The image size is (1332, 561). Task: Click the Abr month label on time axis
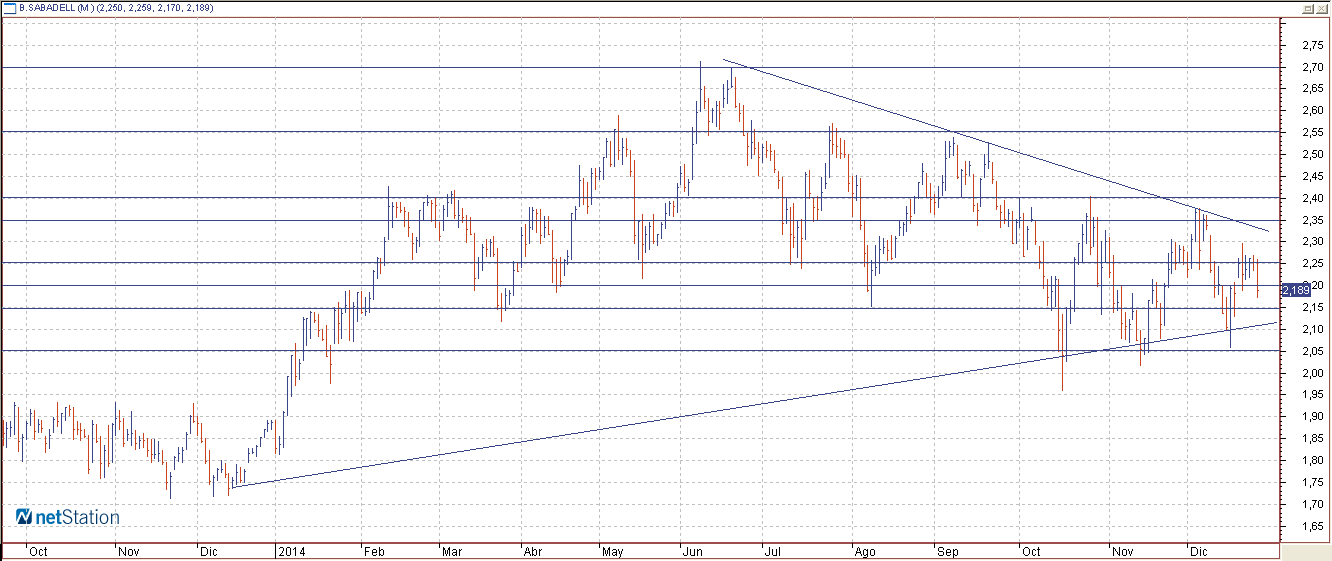pyautogui.click(x=533, y=551)
